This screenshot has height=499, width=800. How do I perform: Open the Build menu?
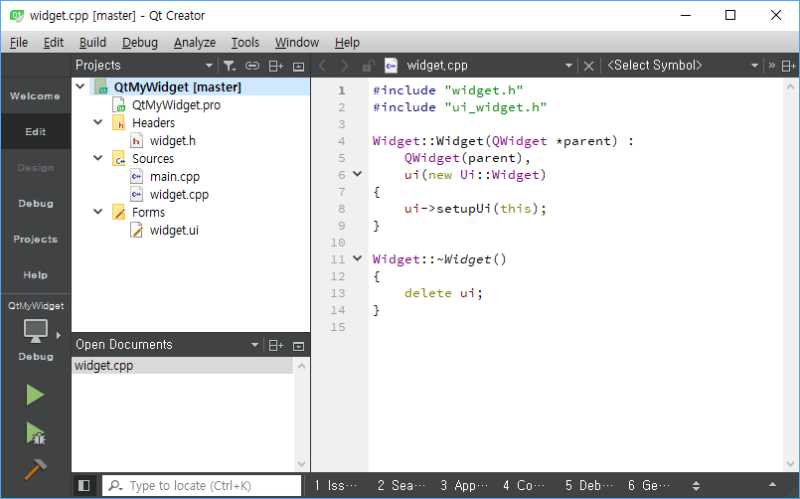[93, 42]
